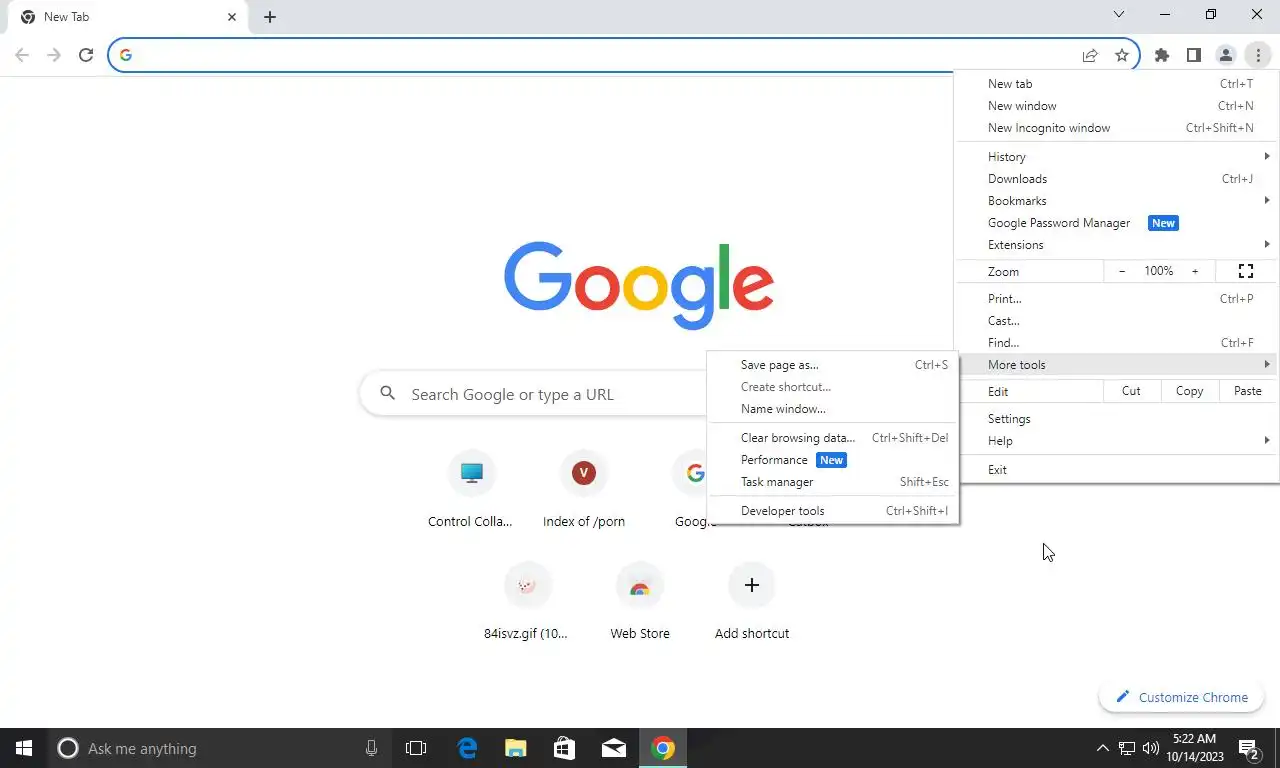1280x768 pixels.
Task: Open Performance from More tools
Action: click(832, 460)
